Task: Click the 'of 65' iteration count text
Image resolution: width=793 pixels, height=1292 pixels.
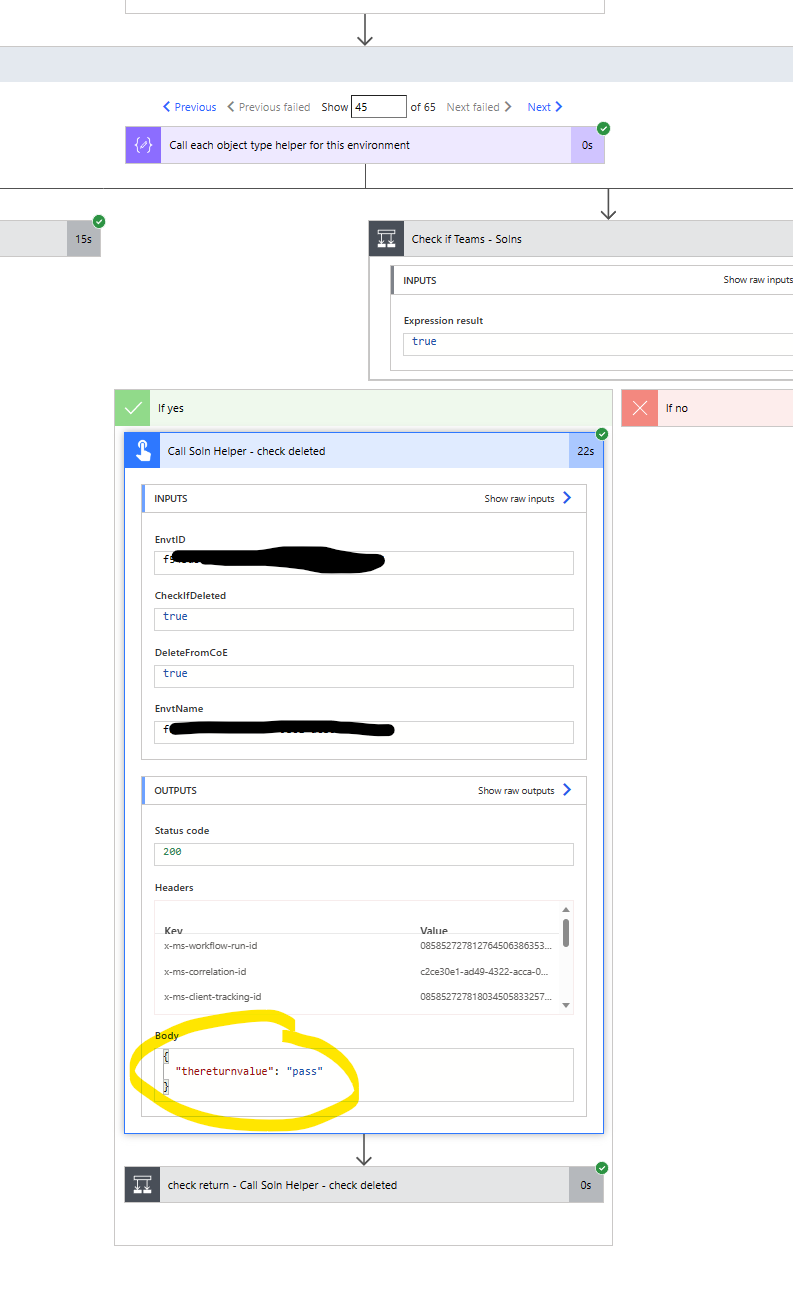Action: tap(423, 107)
